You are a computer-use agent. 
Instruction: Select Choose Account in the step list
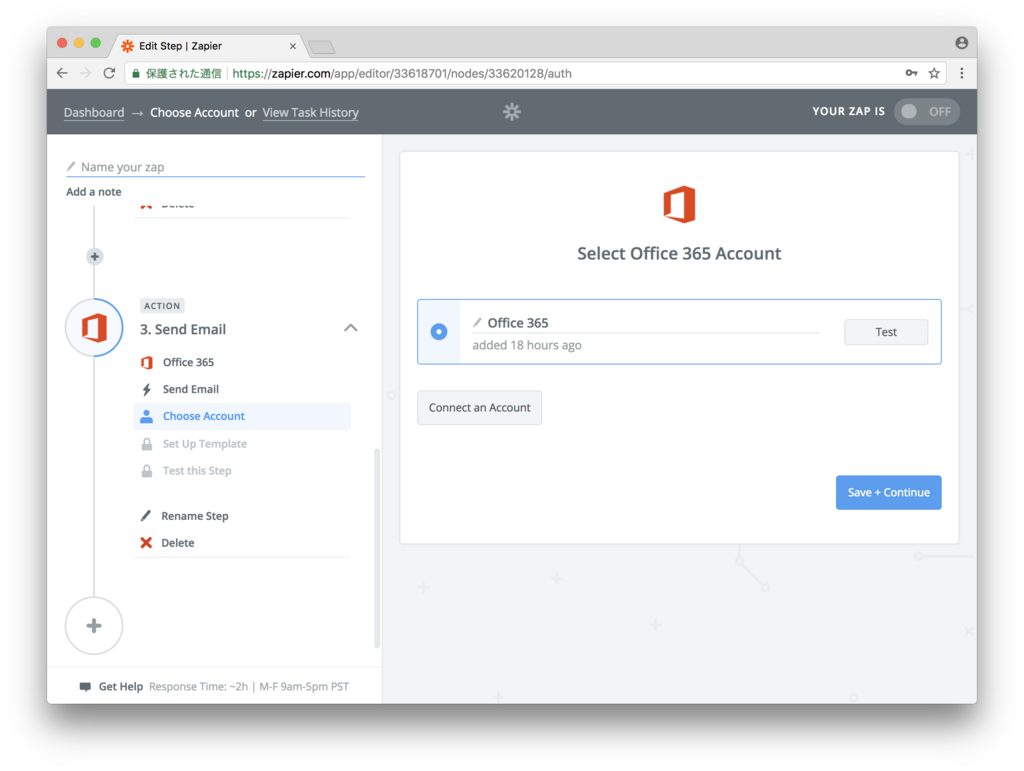242,417
